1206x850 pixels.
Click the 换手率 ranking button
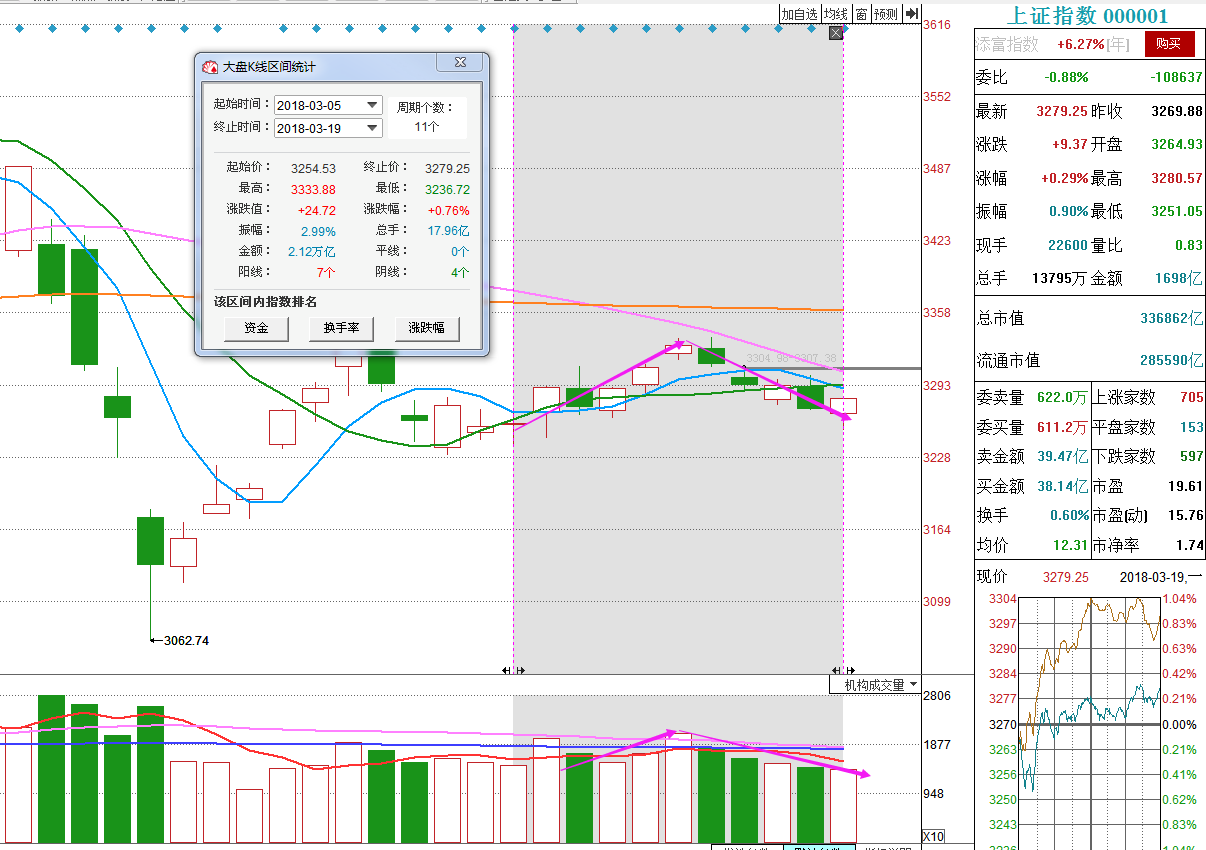pos(341,328)
